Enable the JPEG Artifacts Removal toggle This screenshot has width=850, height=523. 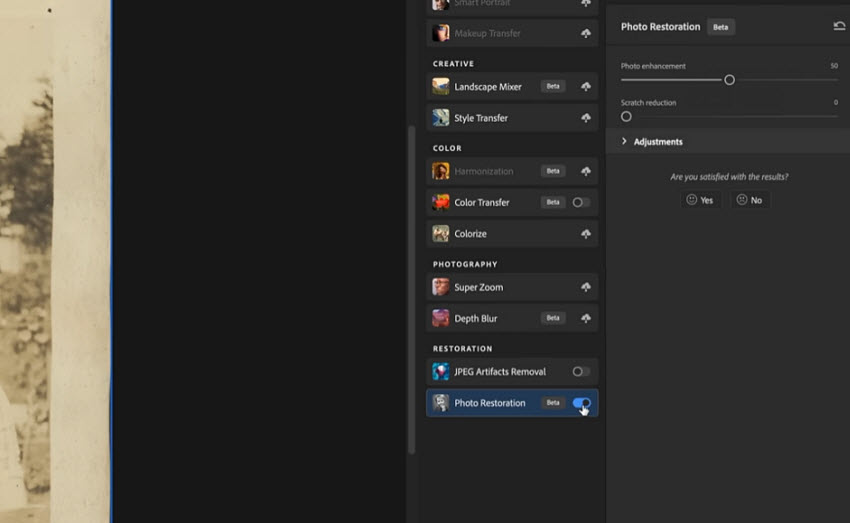pyautogui.click(x=580, y=372)
